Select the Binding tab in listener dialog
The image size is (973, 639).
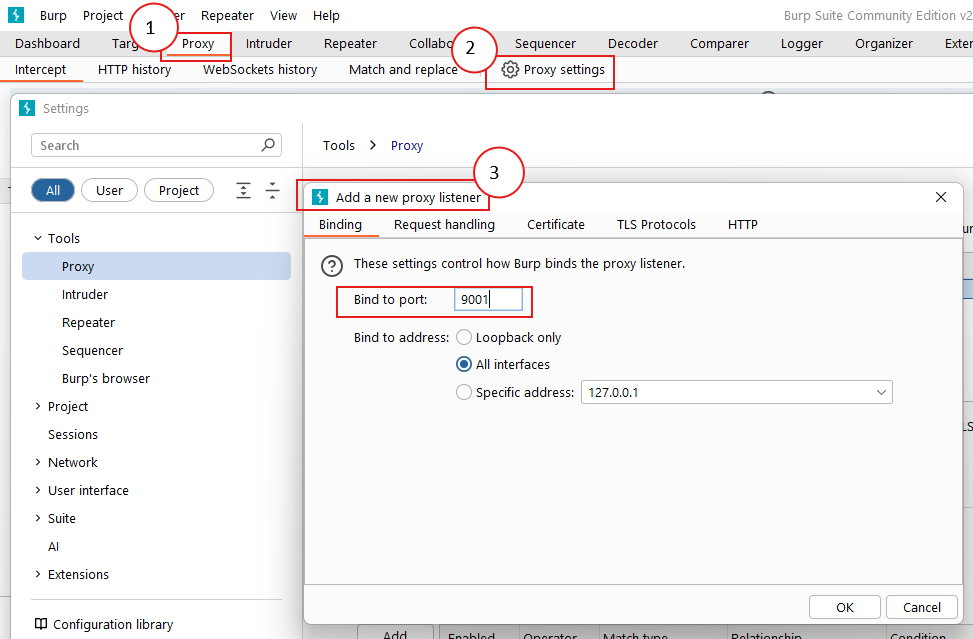click(x=340, y=225)
